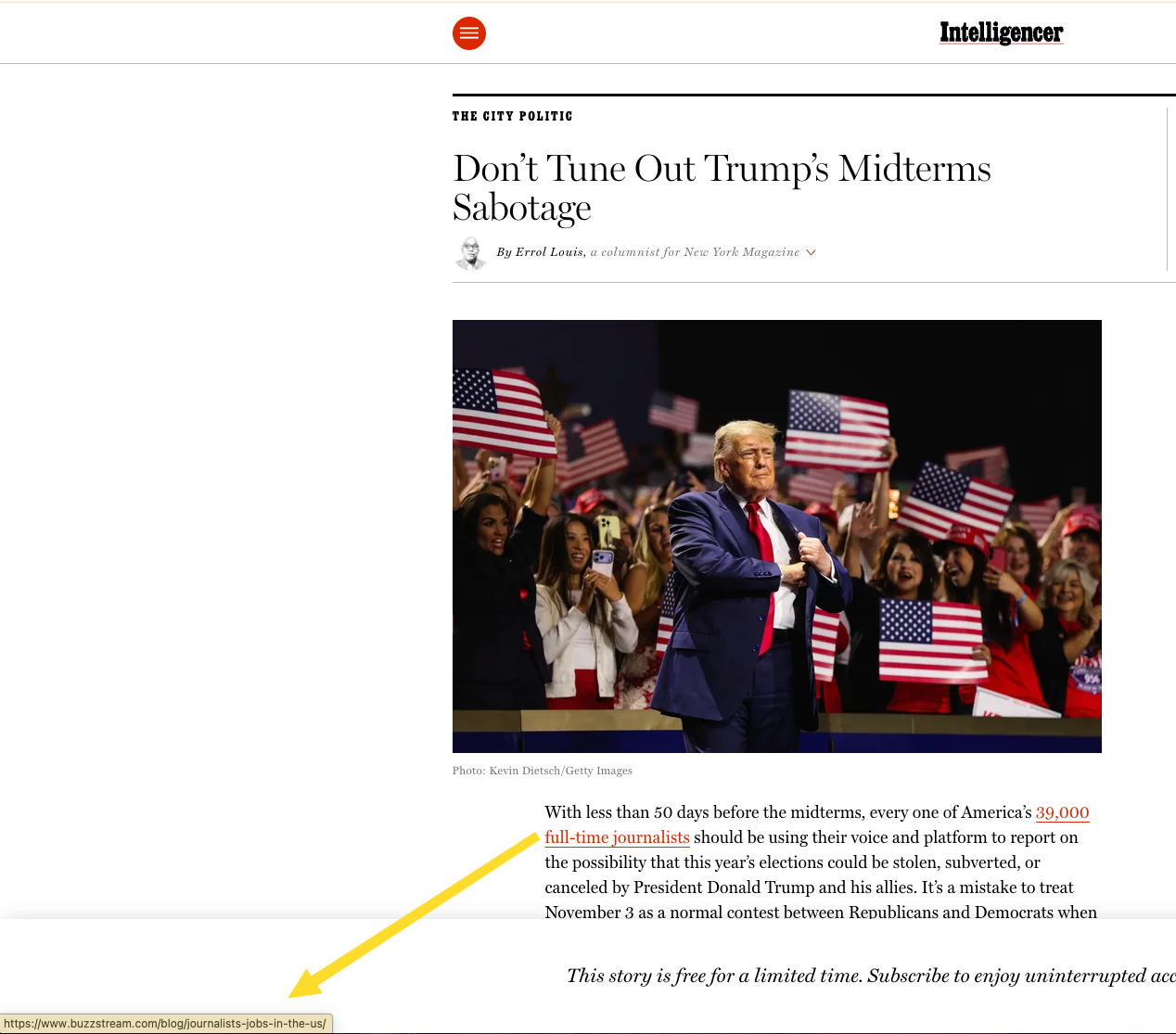The image size is (1176, 1034).
Task: Open The City Politic section link
Action: pos(512,116)
